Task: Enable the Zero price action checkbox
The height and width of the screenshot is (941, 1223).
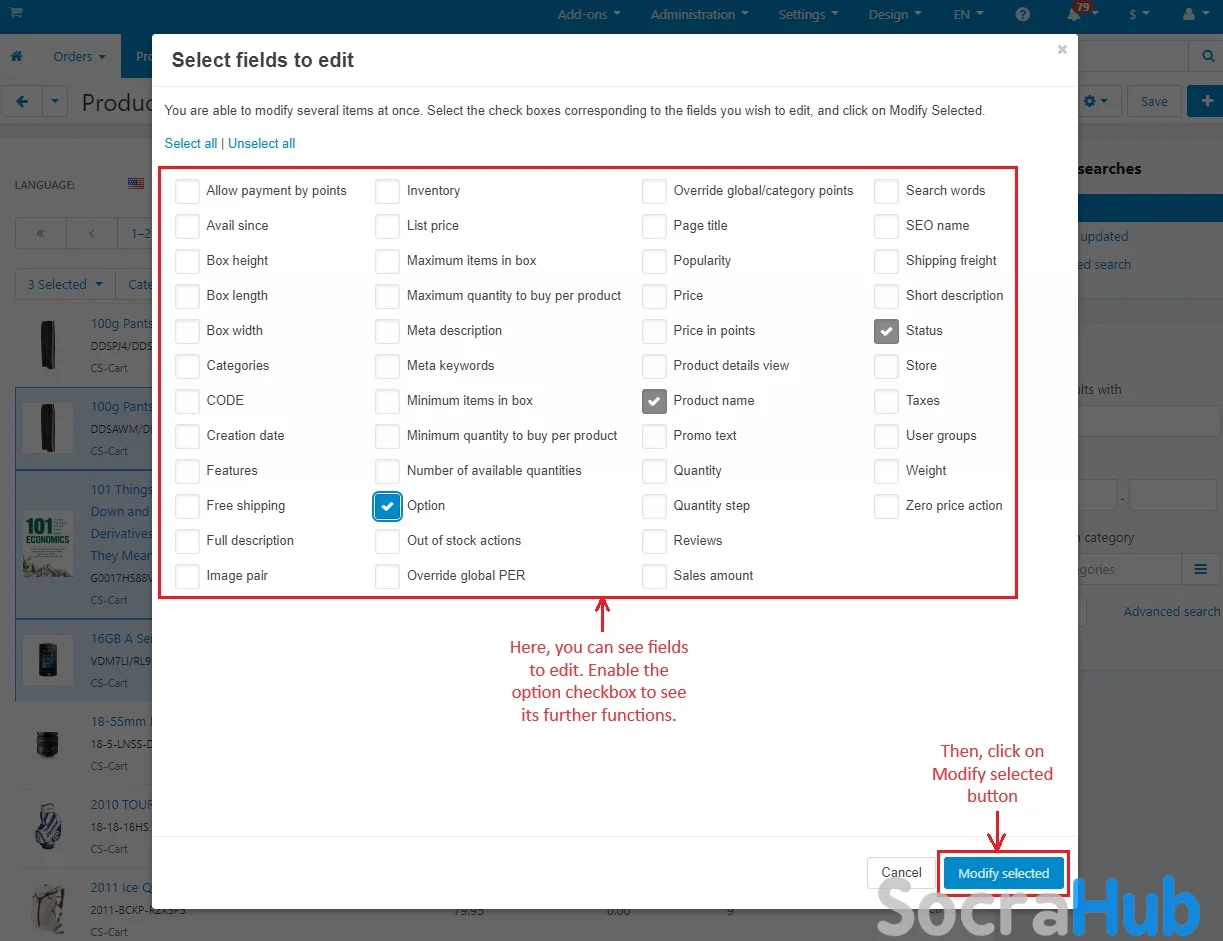Action: pyautogui.click(x=886, y=506)
